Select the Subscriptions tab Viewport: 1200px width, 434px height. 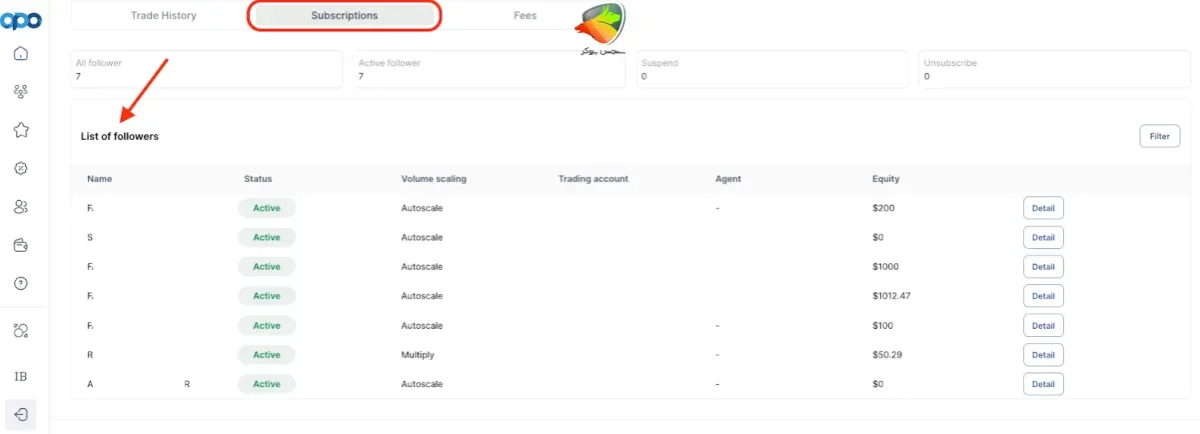click(344, 16)
